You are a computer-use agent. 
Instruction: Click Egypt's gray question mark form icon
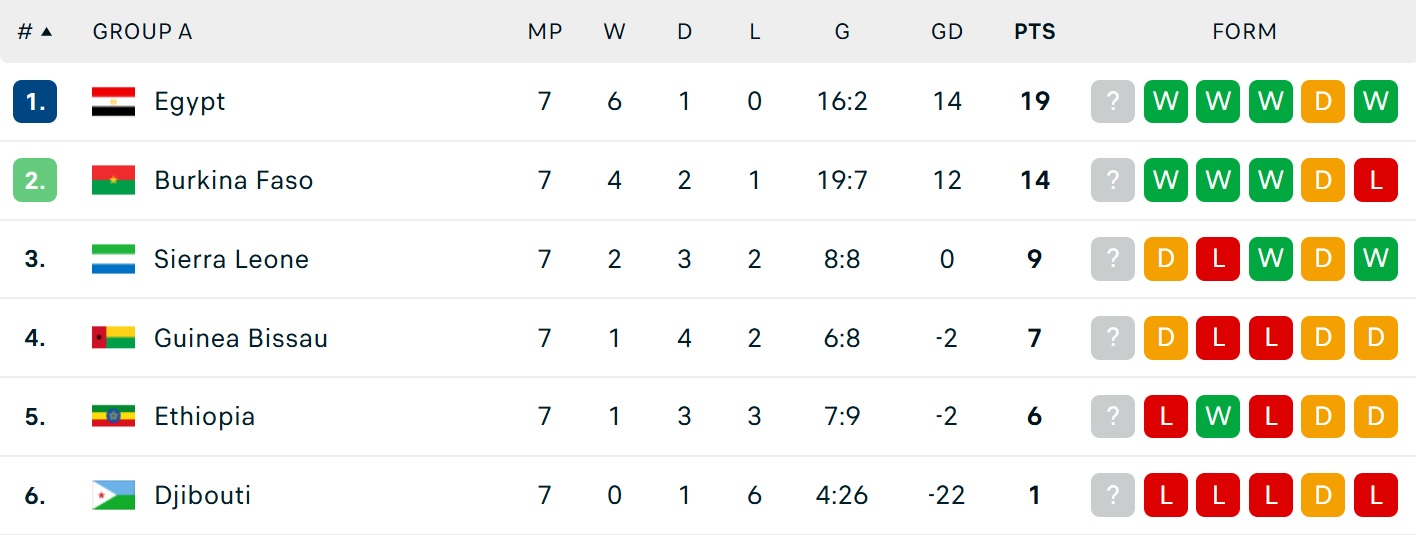[x=1113, y=101]
